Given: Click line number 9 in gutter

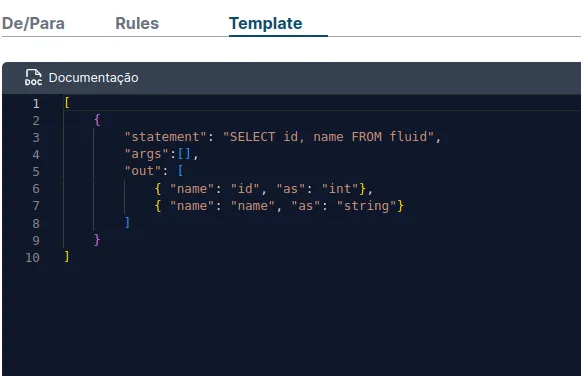Looking at the screenshot, I should tap(36, 240).
